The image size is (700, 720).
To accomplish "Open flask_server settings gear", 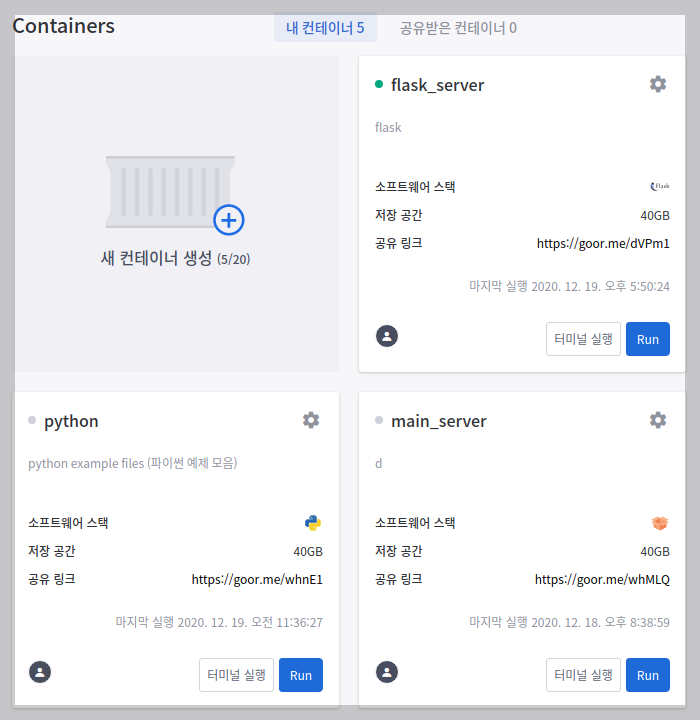I will [658, 84].
